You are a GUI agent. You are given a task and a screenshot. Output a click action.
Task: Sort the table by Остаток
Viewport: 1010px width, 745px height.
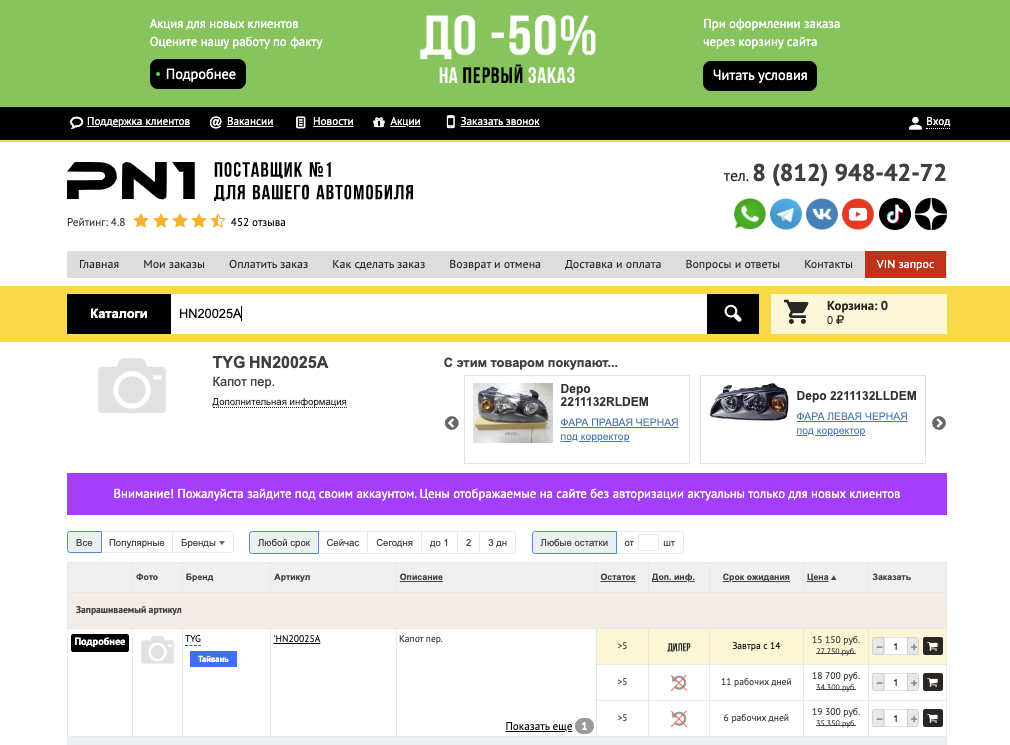(x=618, y=577)
